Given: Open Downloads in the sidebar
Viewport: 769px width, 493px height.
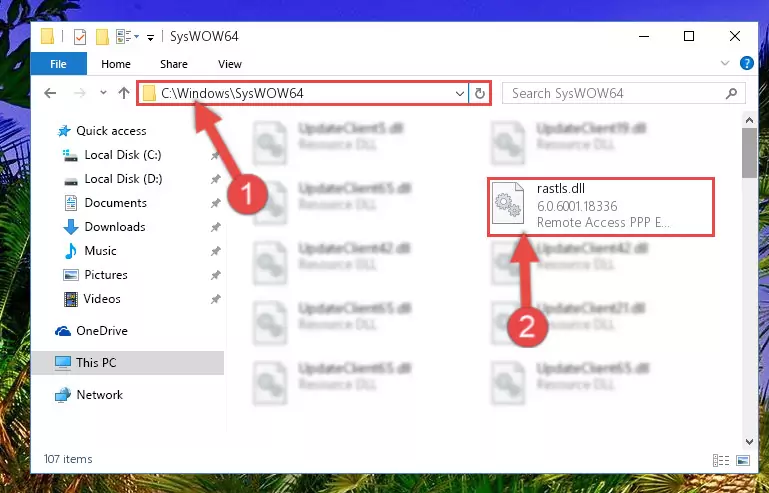Looking at the screenshot, I should (x=115, y=227).
